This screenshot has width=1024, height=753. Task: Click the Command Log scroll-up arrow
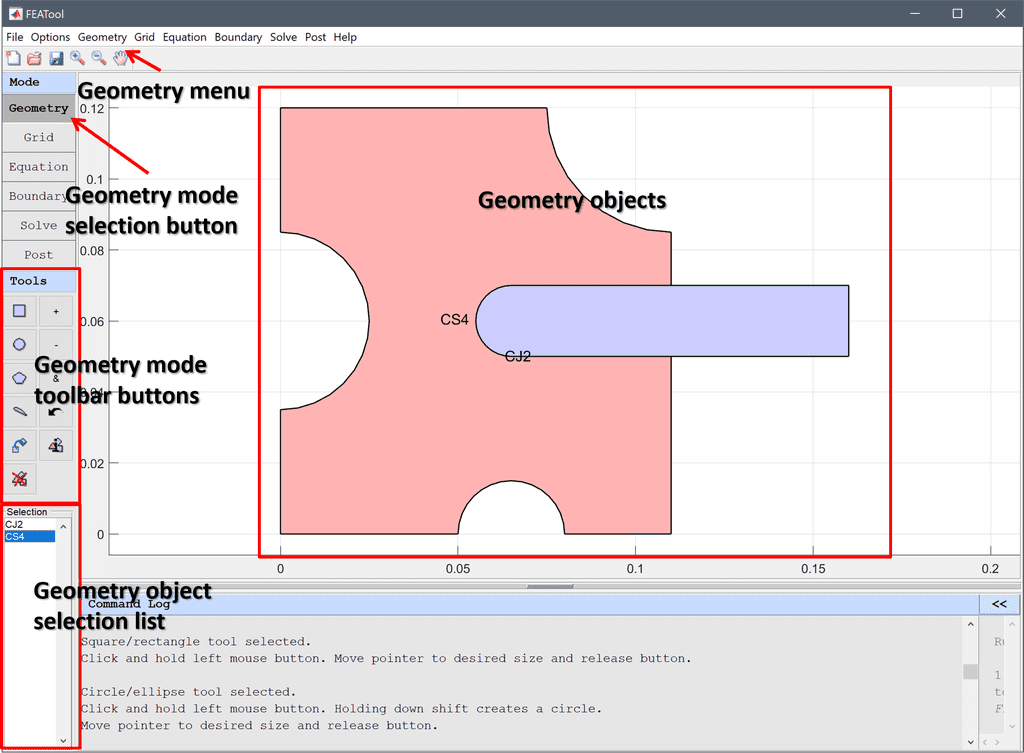coord(970,624)
